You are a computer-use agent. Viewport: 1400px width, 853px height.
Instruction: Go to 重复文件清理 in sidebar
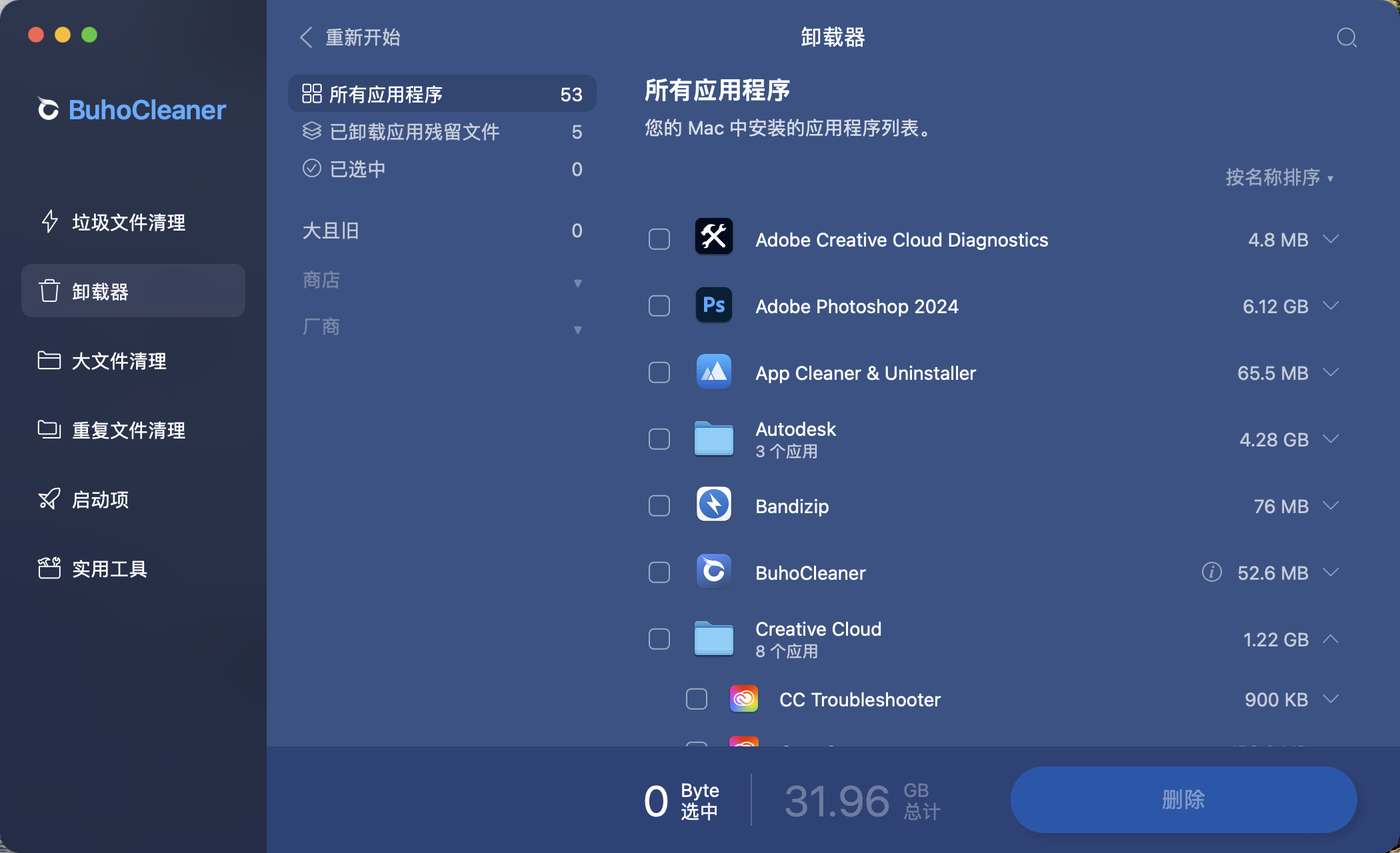tap(133, 430)
